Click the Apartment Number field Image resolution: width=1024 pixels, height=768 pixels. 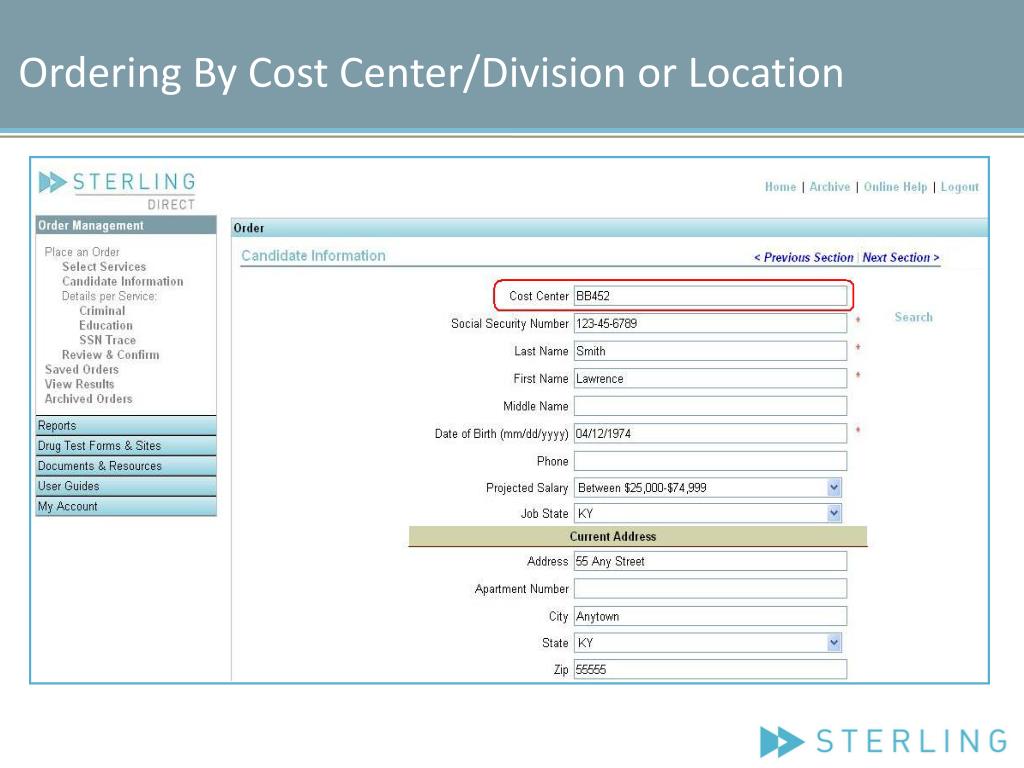(711, 588)
